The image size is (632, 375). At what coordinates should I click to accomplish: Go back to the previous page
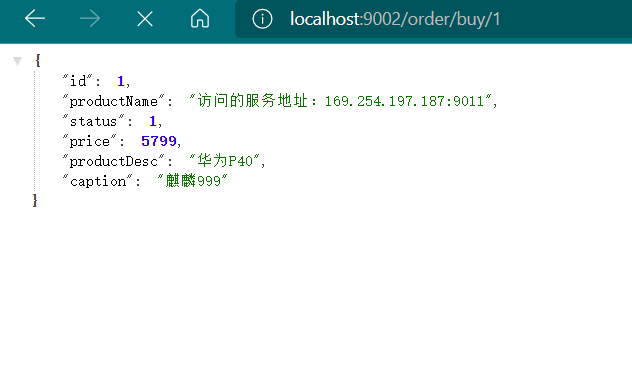[35, 19]
